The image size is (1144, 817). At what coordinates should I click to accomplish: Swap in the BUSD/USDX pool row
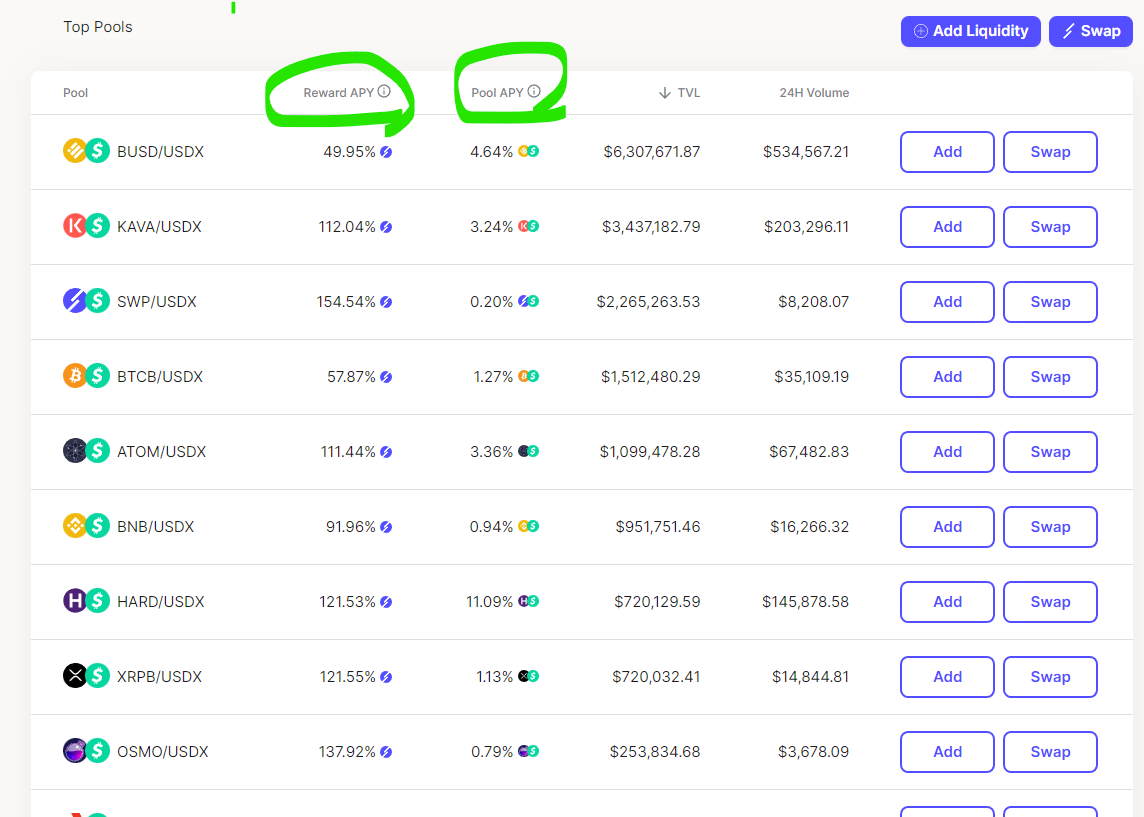point(1050,152)
